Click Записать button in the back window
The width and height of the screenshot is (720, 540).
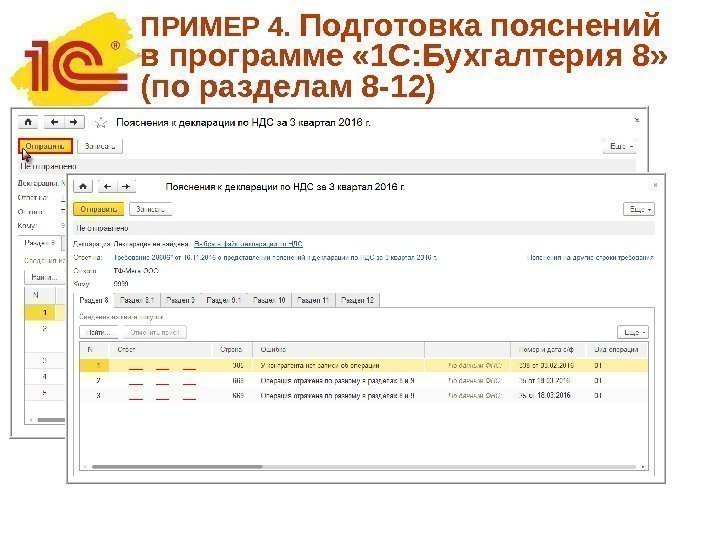[x=100, y=146]
